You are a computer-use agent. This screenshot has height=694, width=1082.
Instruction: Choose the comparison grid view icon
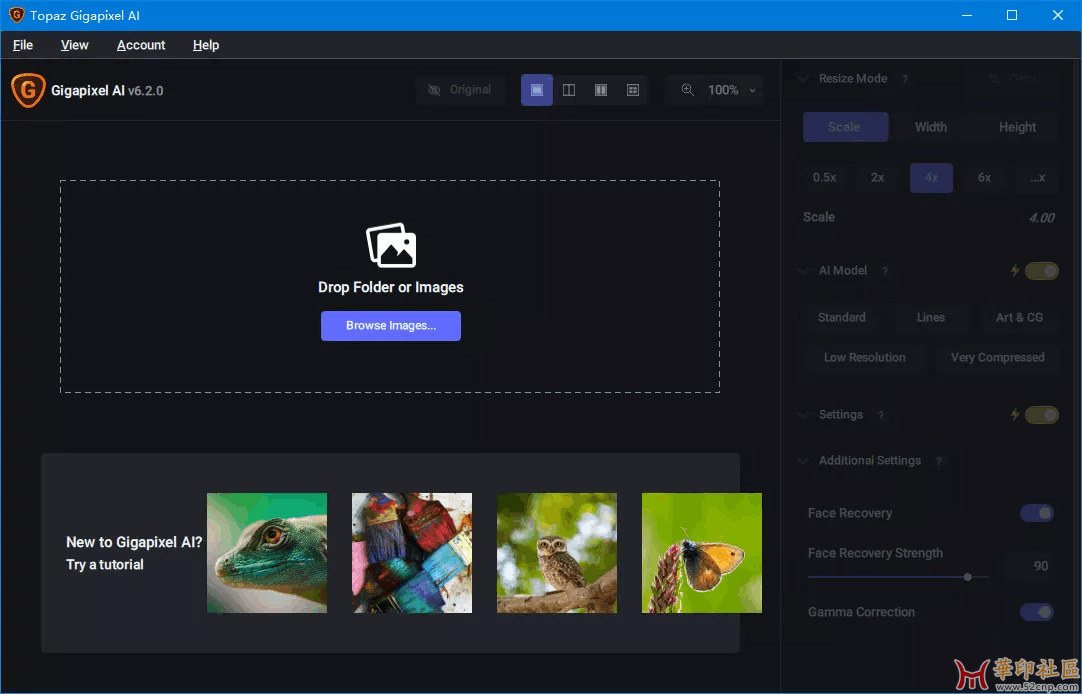[633, 90]
